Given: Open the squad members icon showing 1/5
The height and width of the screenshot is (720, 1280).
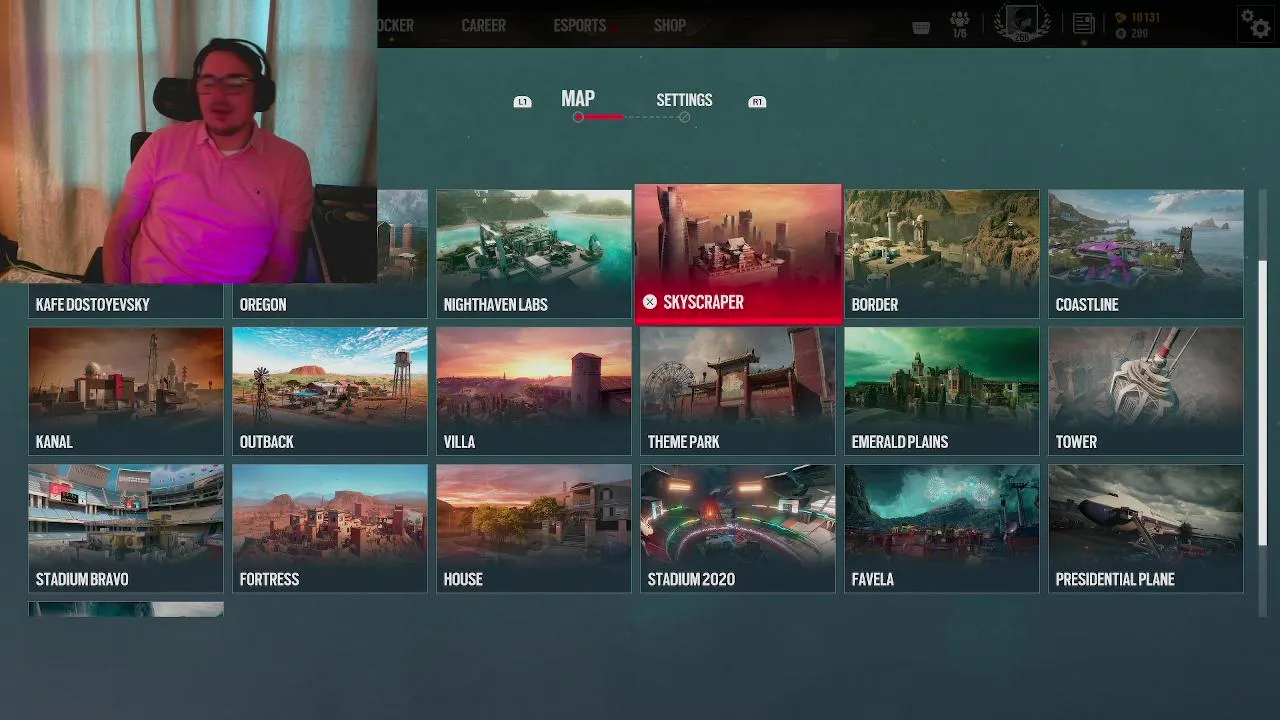Looking at the screenshot, I should coord(960,25).
